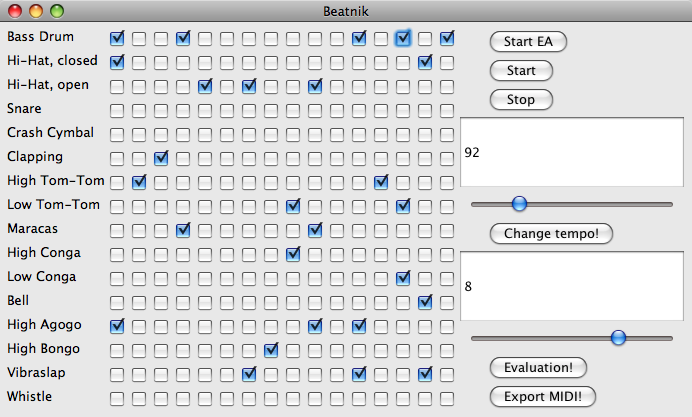The height and width of the screenshot is (417, 692).
Task: Uncheck the checked Low Conga beat checkbox
Action: 403,278
